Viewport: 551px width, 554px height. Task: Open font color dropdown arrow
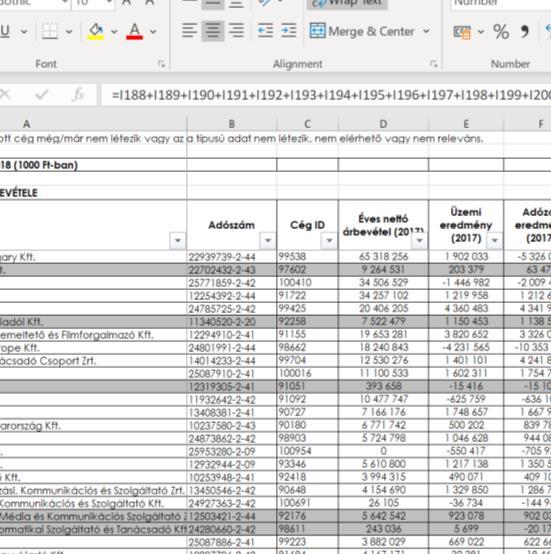pyautogui.click(x=153, y=31)
